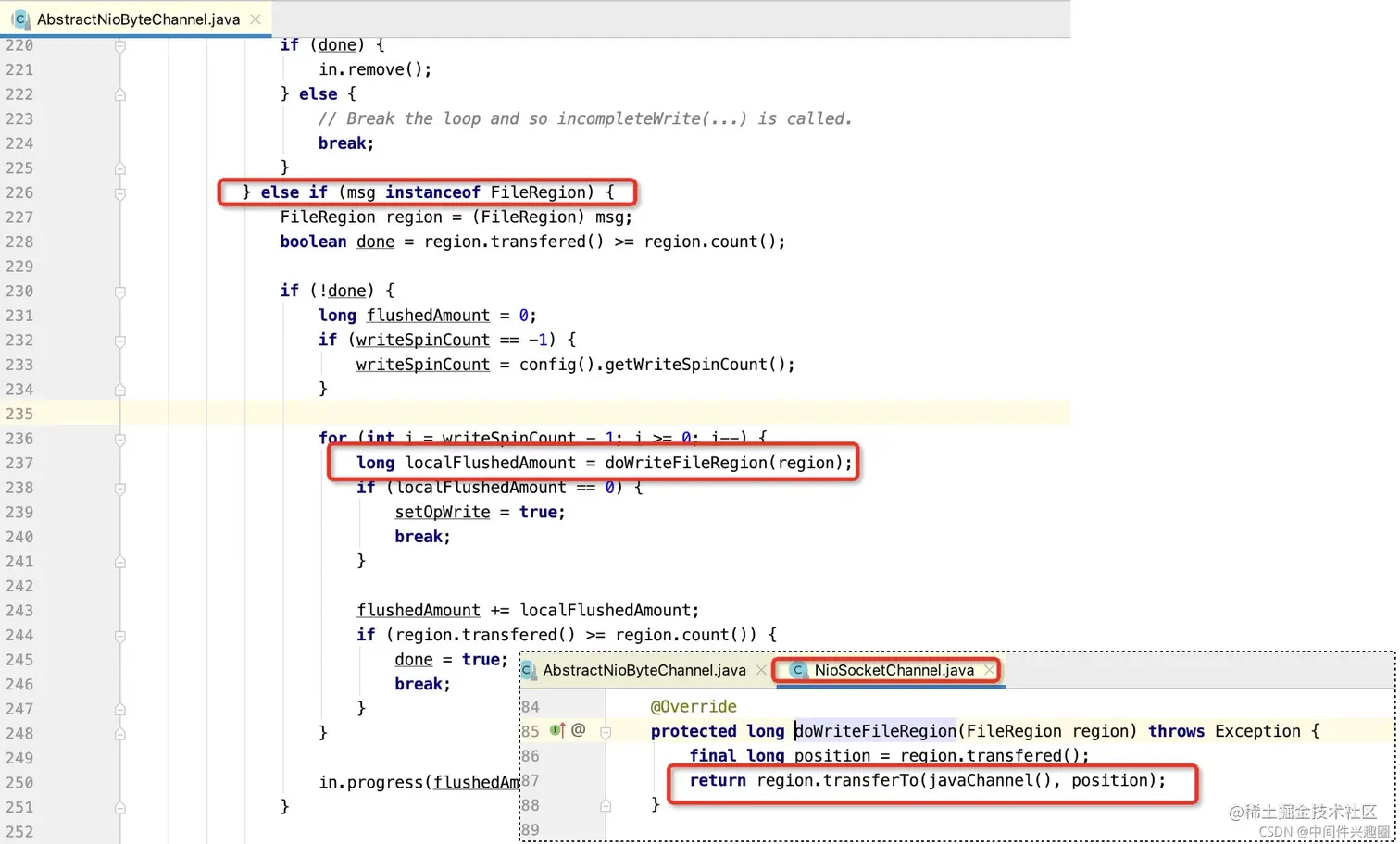Click fold end marker at line 225
Image resolution: width=1400 pixels, height=844 pixels.
pyautogui.click(x=120, y=168)
